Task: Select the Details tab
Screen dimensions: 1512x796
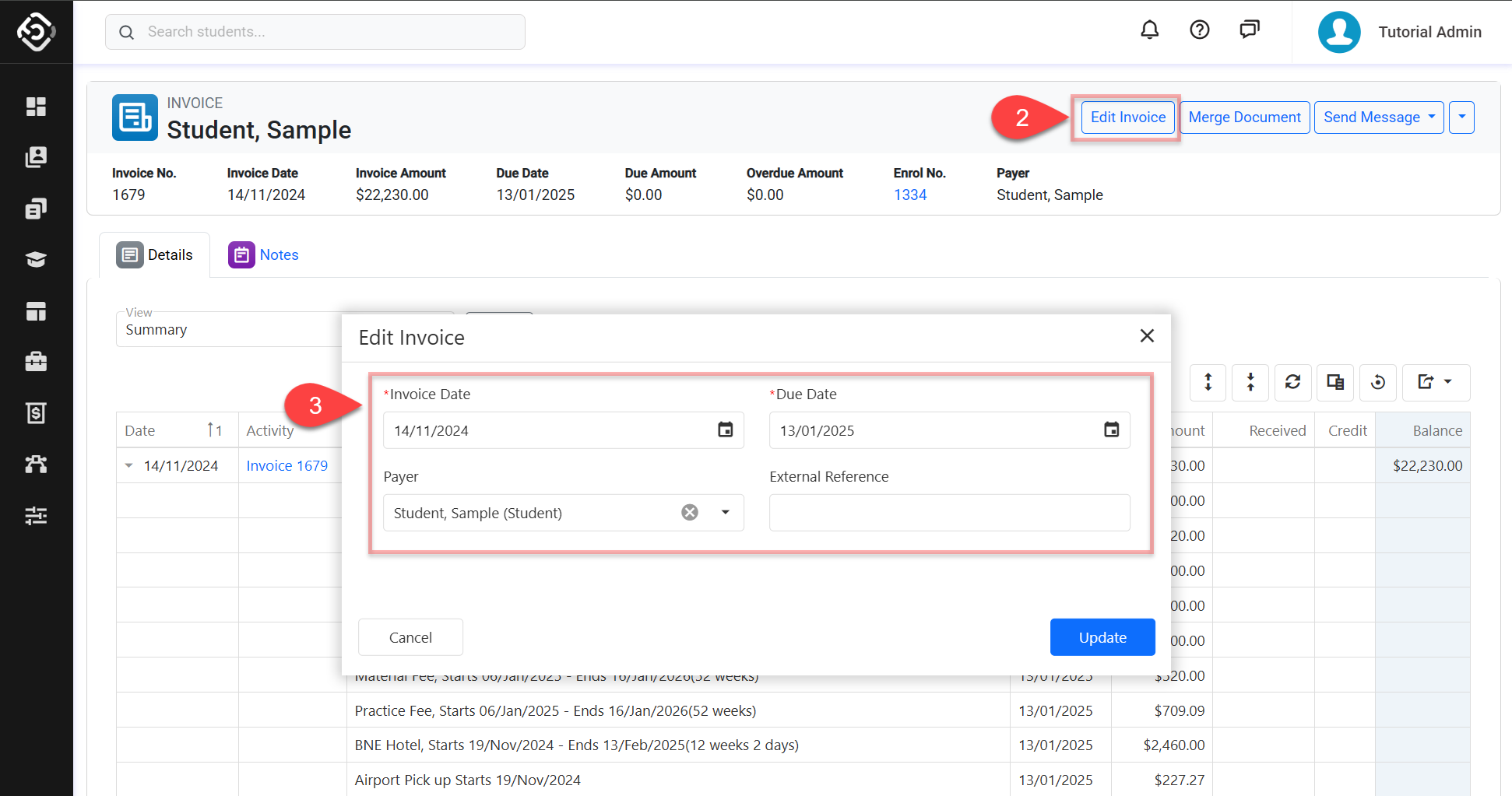Action: point(155,255)
